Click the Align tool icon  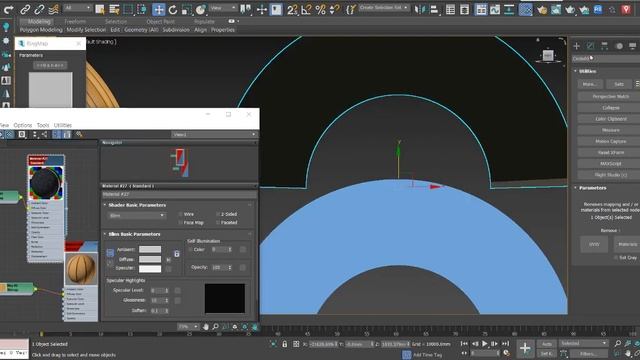(434, 9)
